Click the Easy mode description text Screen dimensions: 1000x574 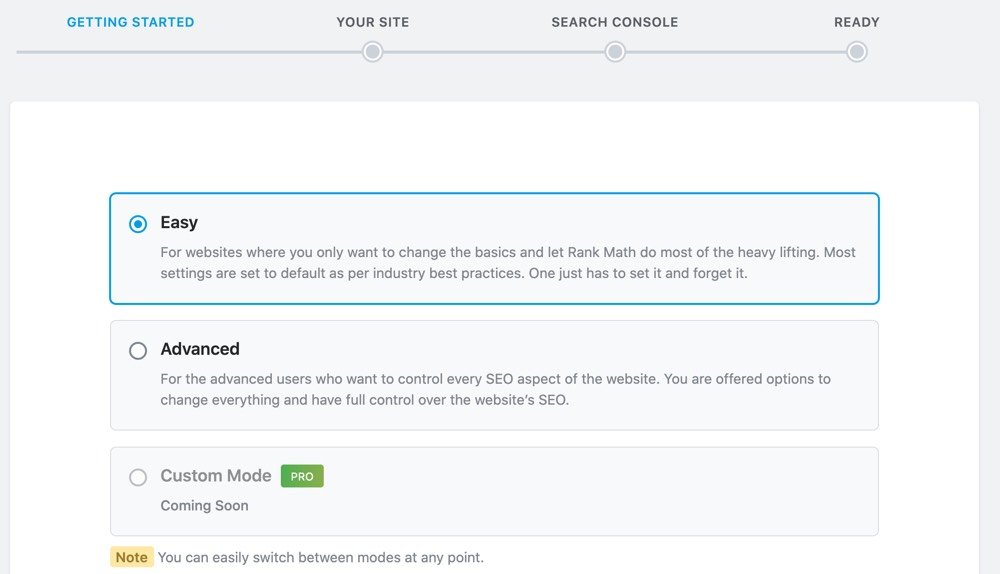[x=508, y=263]
